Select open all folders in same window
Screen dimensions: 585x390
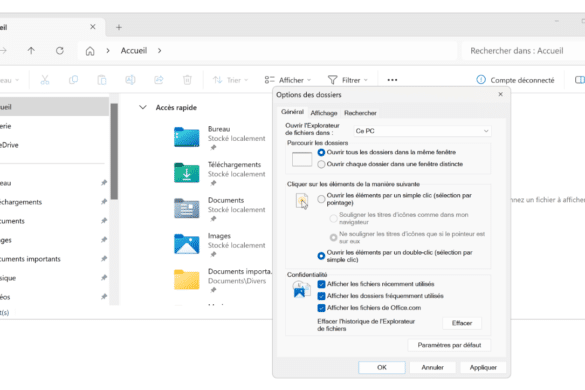[387, 152]
